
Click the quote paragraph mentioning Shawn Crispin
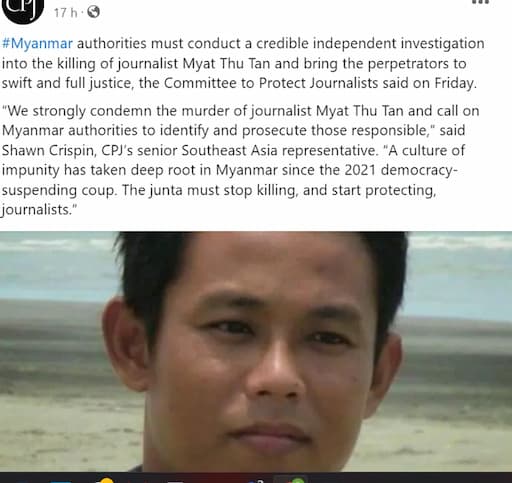click(240, 160)
